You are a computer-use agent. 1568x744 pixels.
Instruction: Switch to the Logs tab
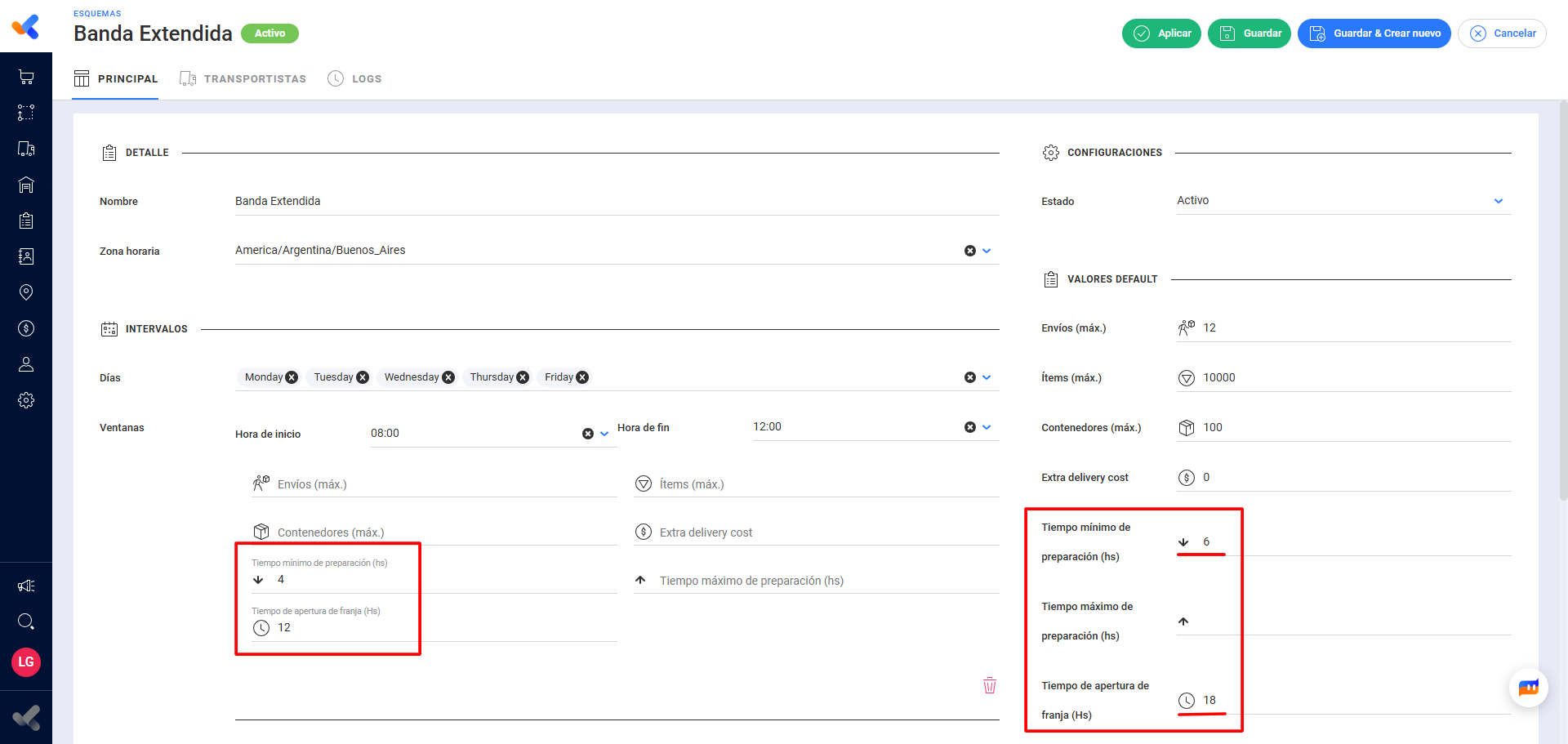click(354, 78)
